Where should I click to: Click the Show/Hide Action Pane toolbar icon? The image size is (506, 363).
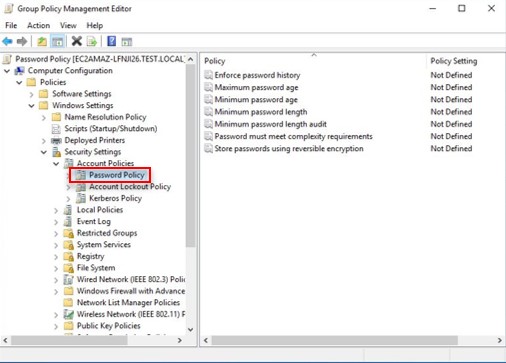pos(127,42)
